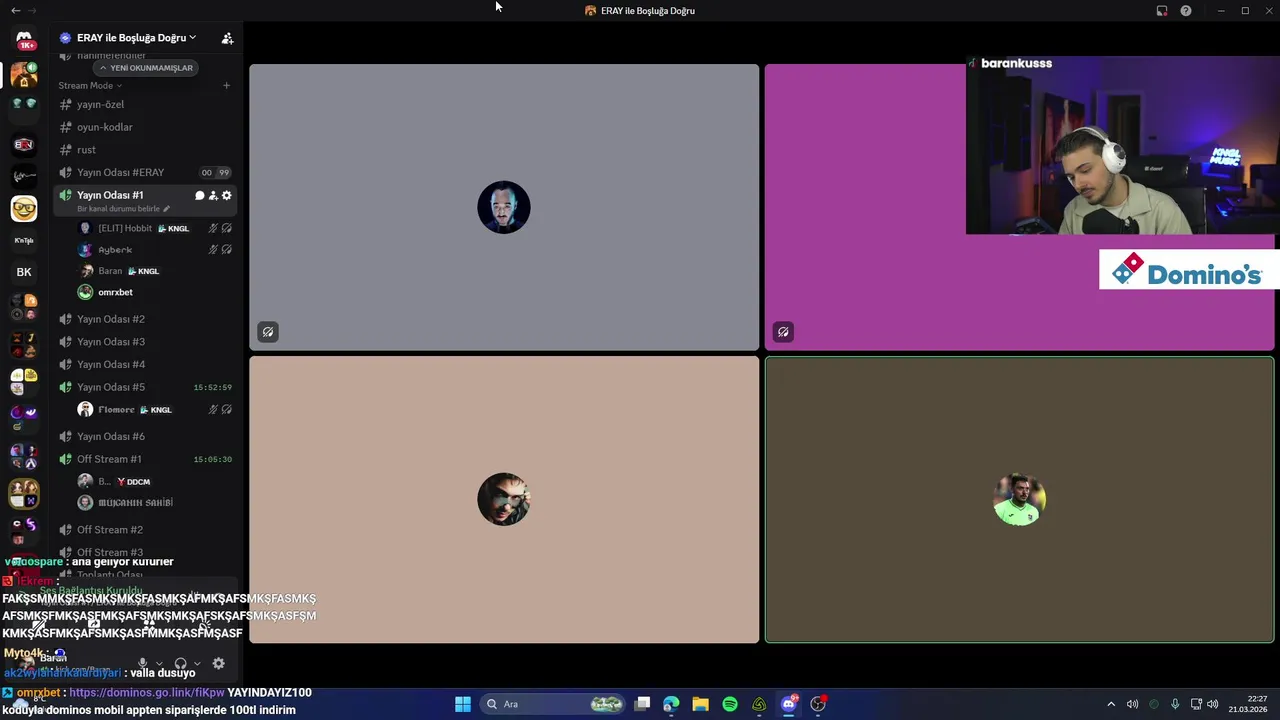Click create invite icon on Yayın Odası #1
The width and height of the screenshot is (1280, 720).
tap(213, 195)
